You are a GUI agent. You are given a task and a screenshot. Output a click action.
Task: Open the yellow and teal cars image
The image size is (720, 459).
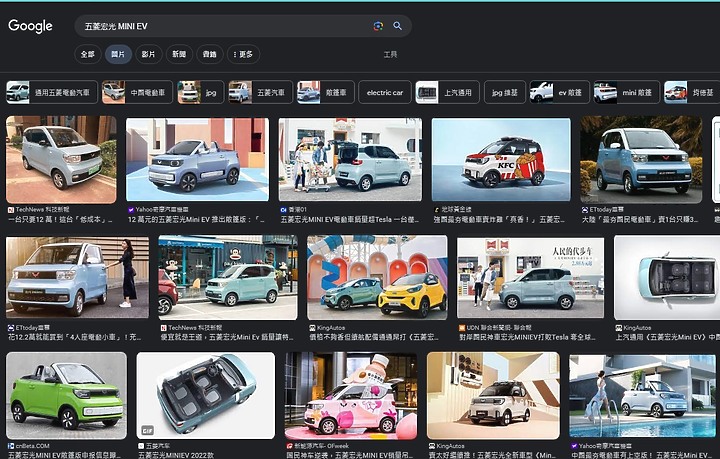pyautogui.click(x=377, y=278)
